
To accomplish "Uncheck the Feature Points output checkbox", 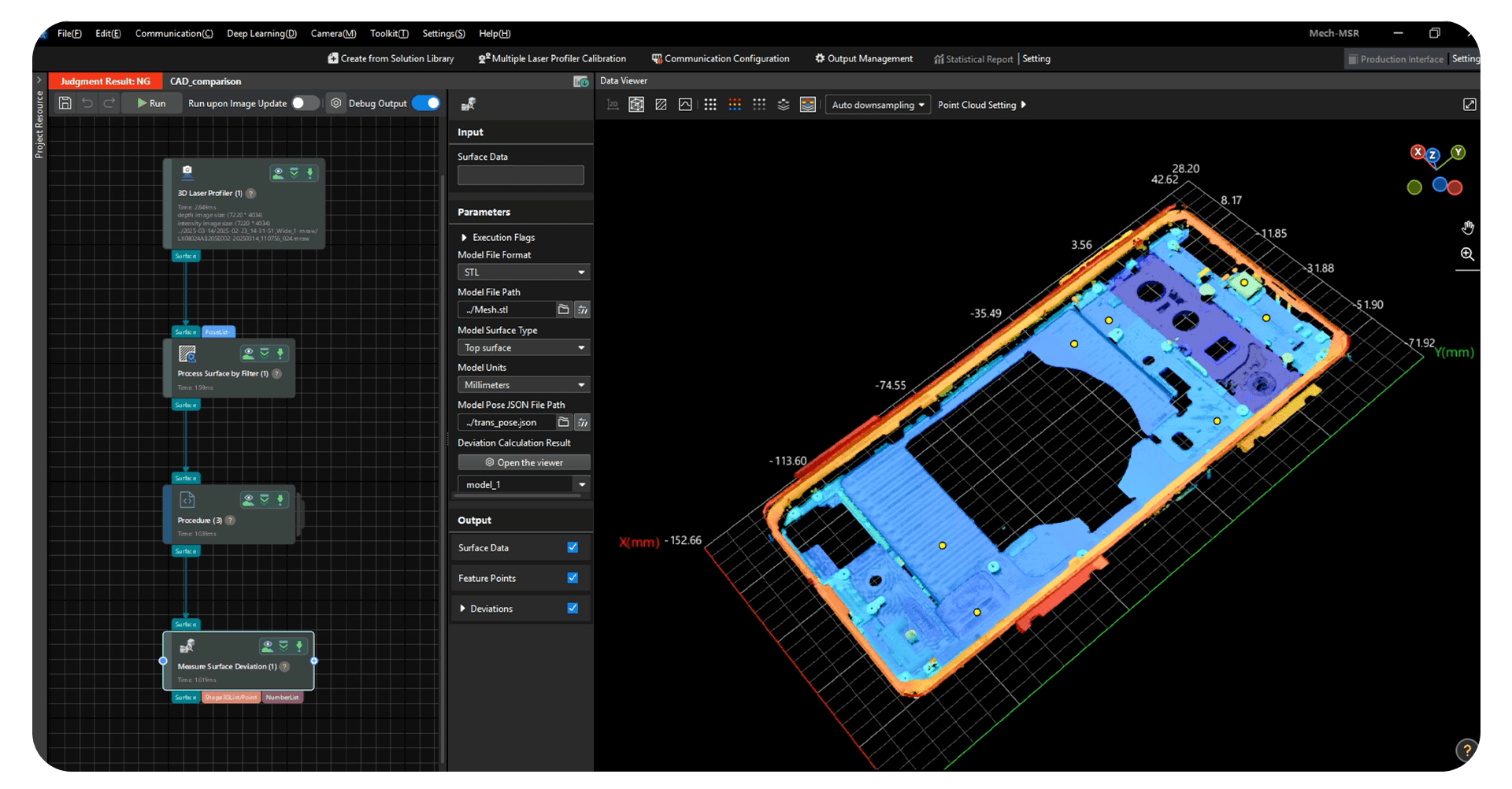I will click(x=572, y=577).
